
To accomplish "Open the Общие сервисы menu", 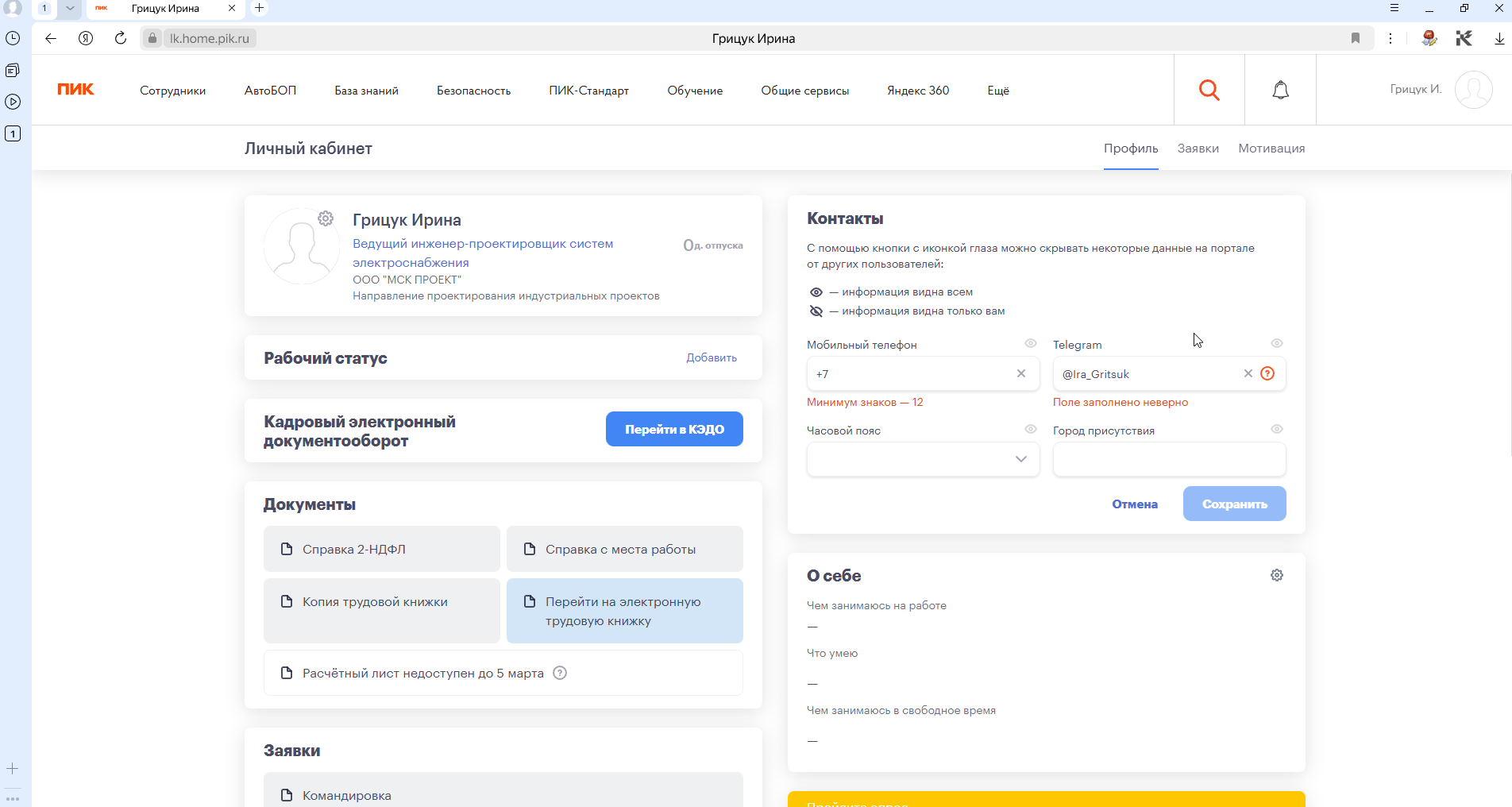I will pos(804,91).
